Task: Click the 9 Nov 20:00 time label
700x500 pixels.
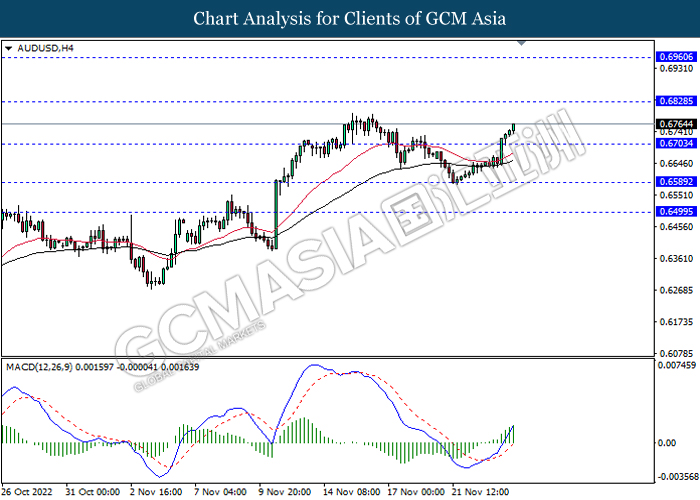Action: pos(285,492)
